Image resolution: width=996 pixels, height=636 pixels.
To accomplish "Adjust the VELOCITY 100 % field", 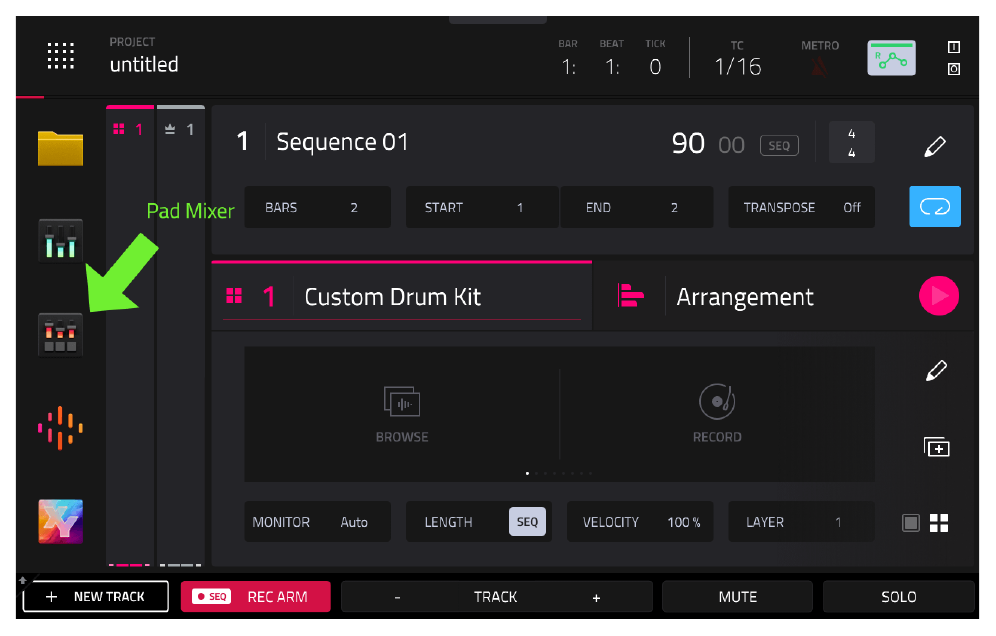I will coord(640,522).
